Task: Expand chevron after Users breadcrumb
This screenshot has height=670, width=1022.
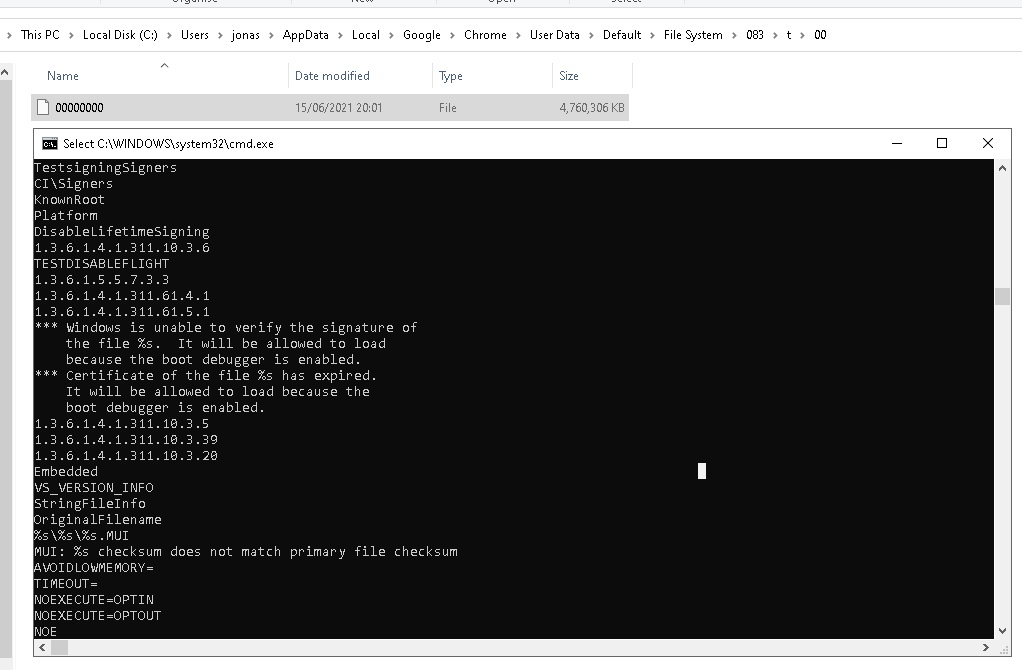Action: pos(220,35)
